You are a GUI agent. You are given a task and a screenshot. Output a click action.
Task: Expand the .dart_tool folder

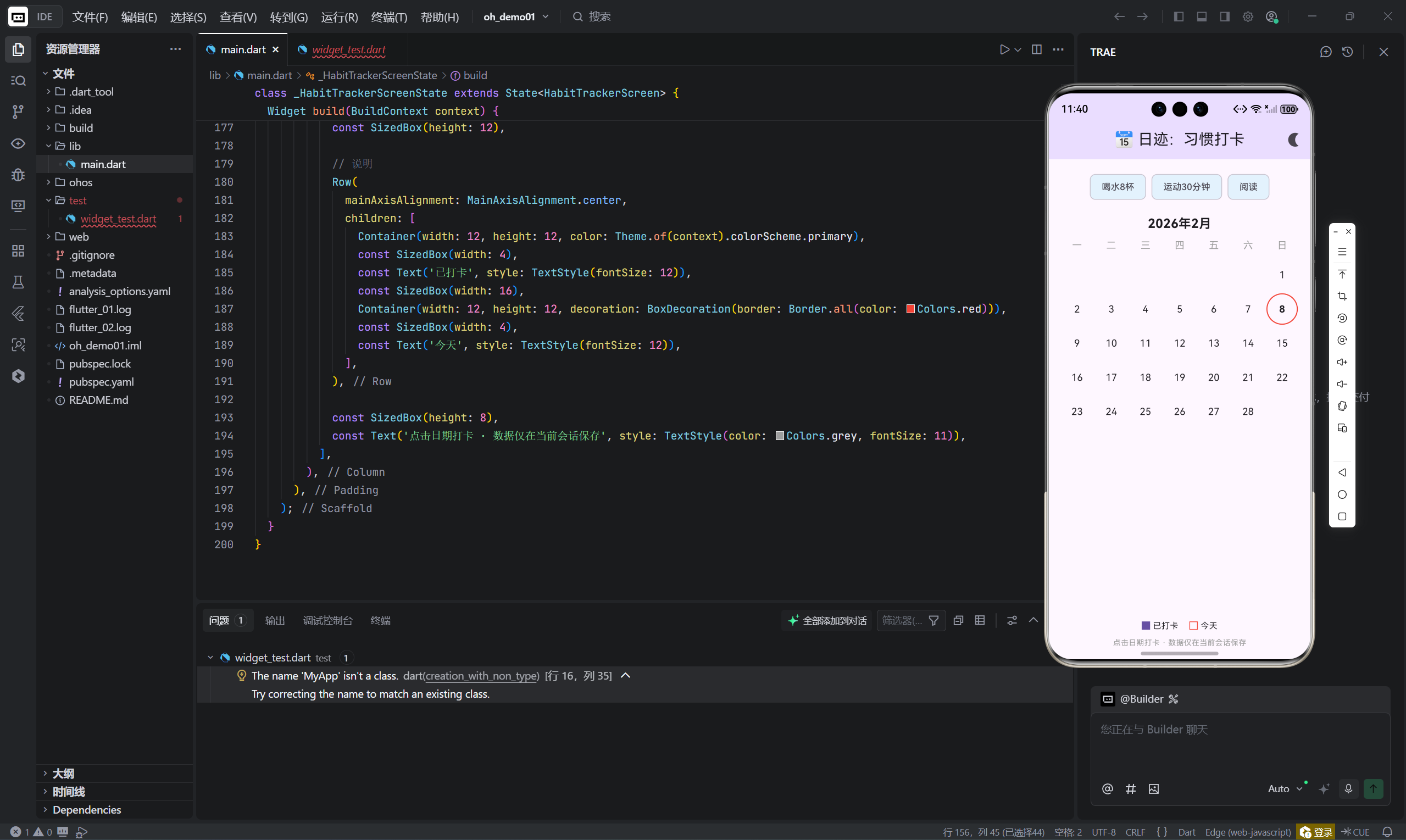coord(91,92)
